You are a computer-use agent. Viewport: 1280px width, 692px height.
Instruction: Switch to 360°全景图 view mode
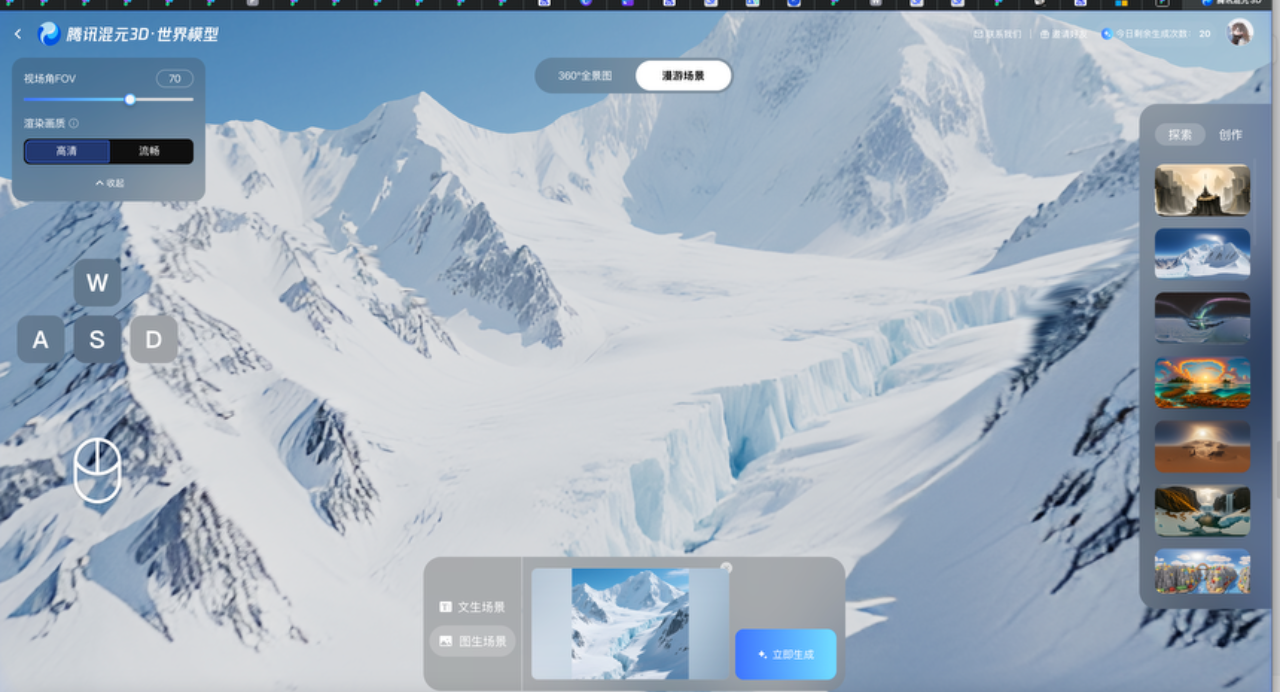[585, 76]
